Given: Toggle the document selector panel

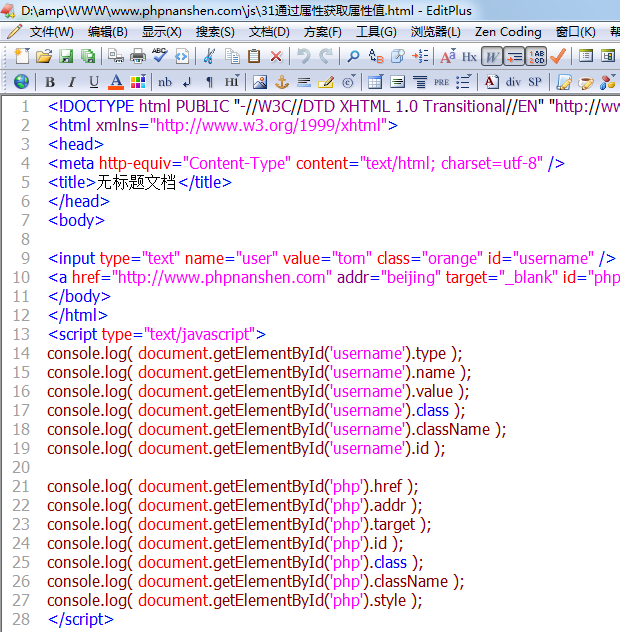Looking at the screenshot, I should coord(585,56).
